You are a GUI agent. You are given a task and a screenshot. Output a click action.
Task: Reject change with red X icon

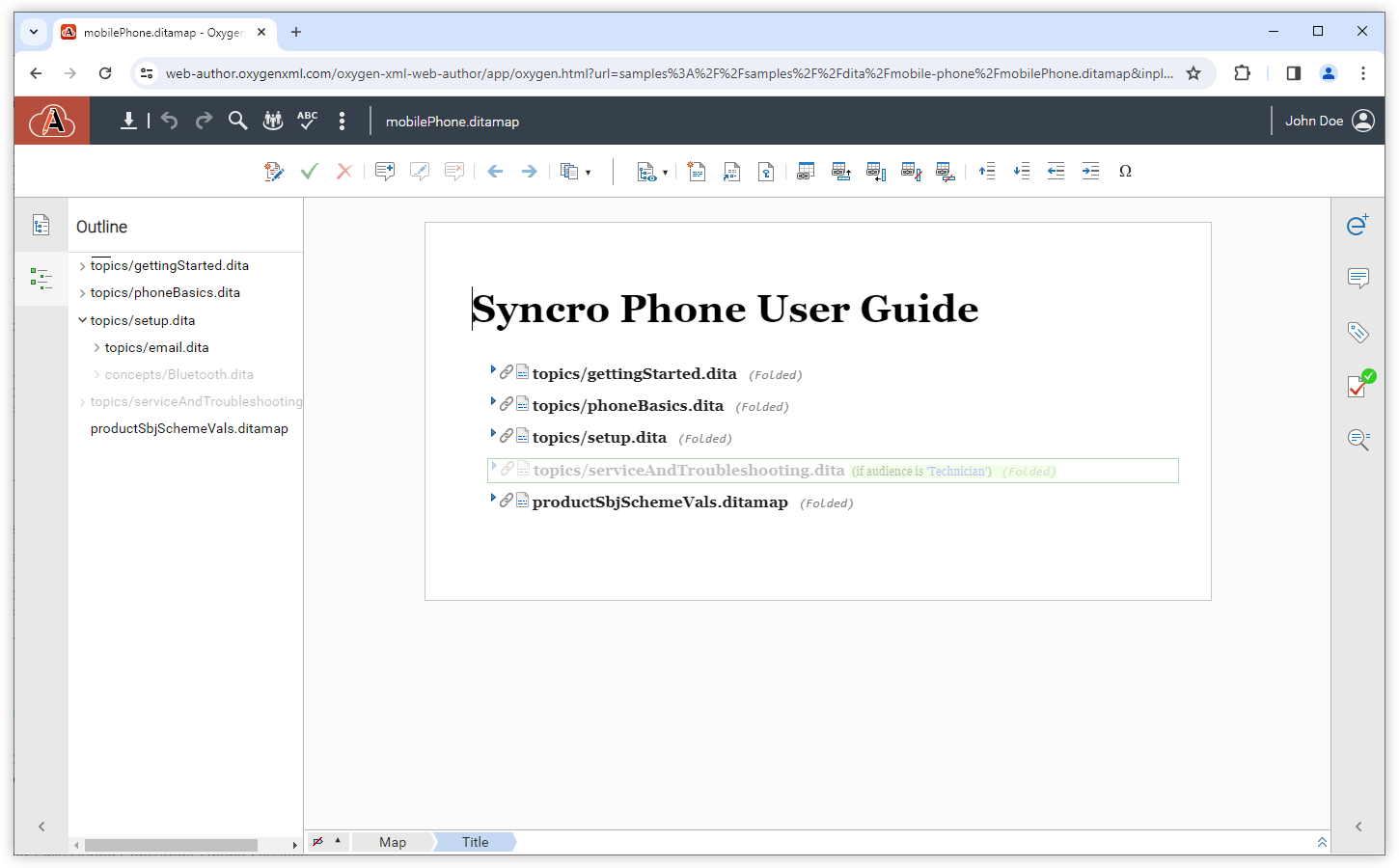(343, 172)
